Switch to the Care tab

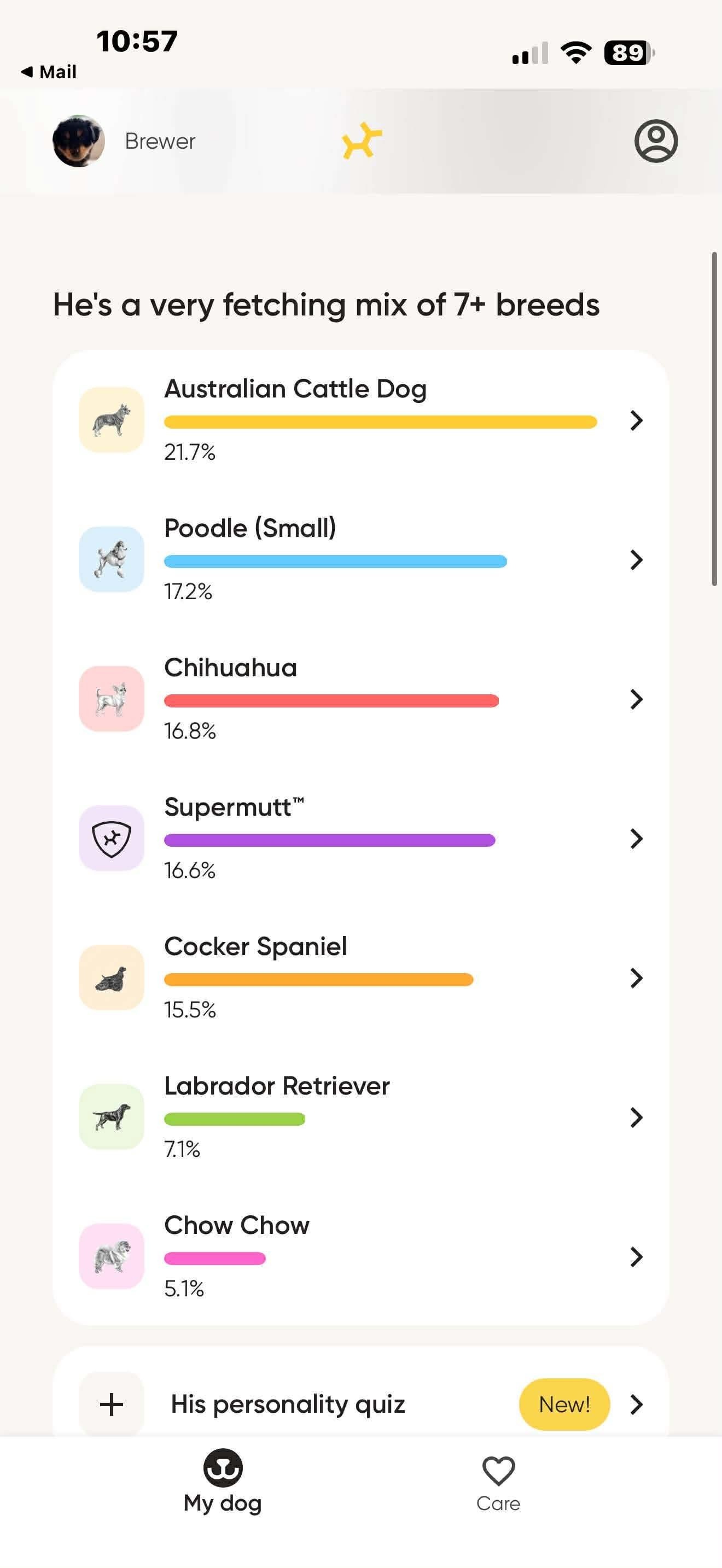[x=498, y=1483]
